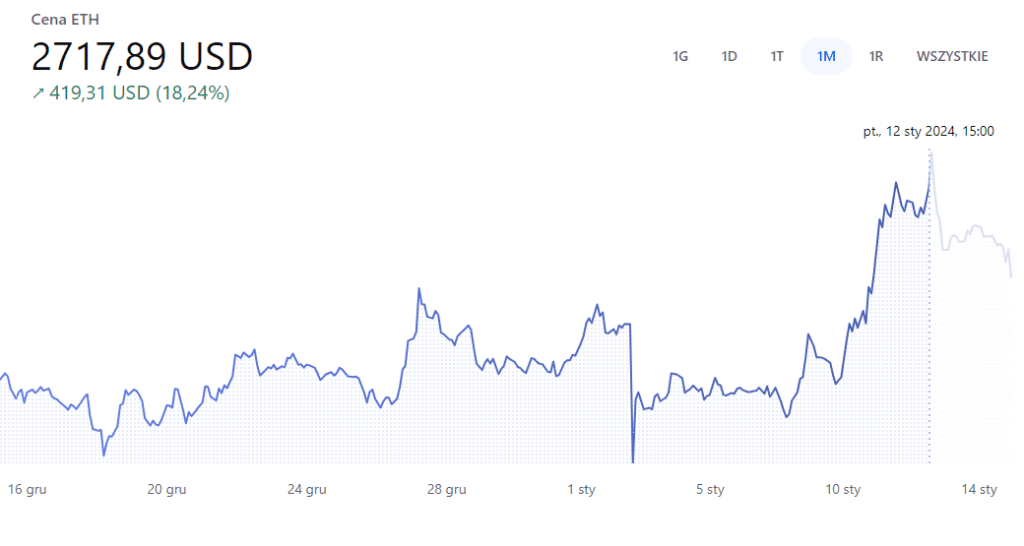Click the green upward trend arrow icon
The image size is (1024, 546).
pyautogui.click(x=38, y=93)
